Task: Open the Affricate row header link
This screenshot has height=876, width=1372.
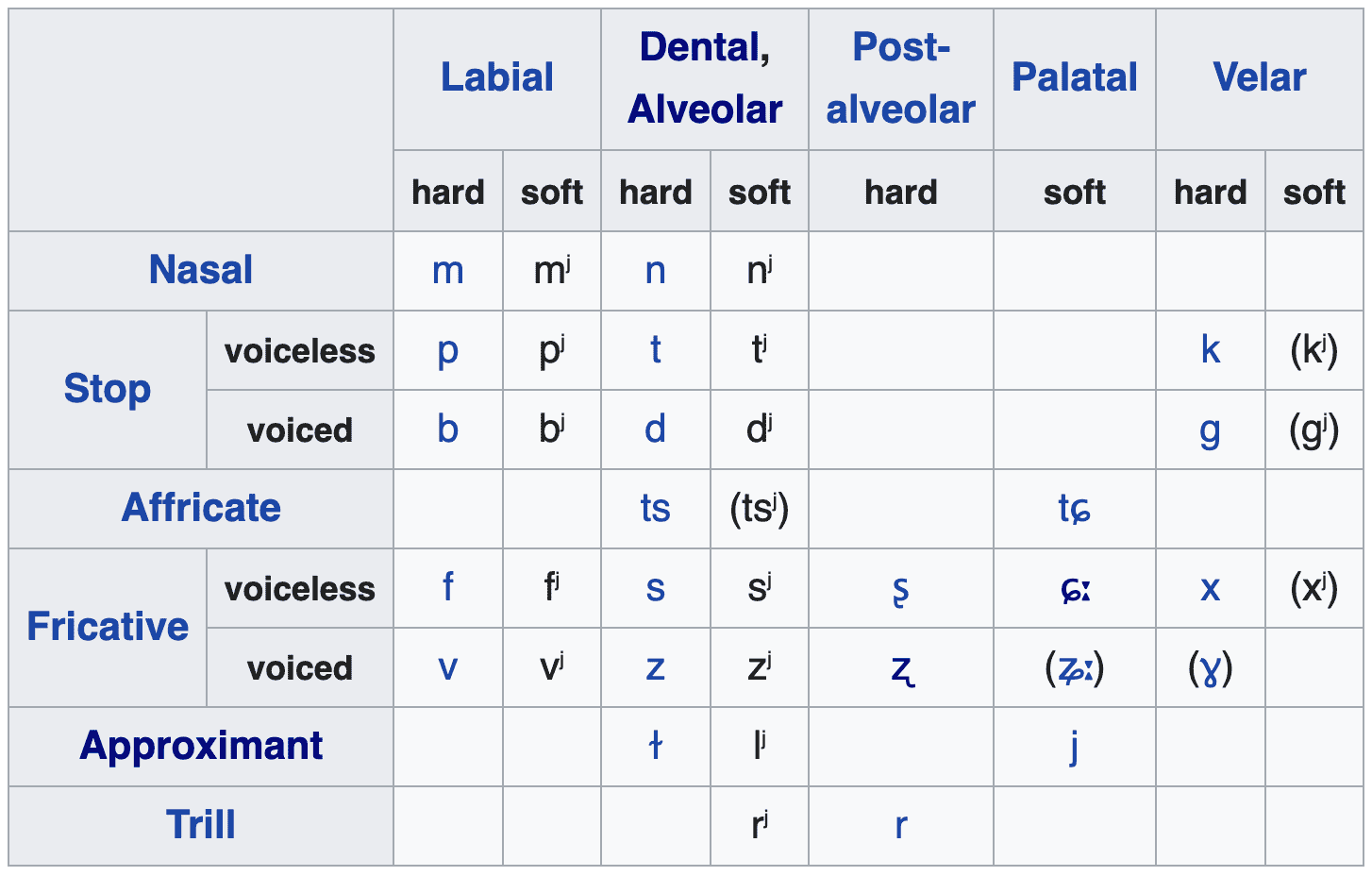Action: [201, 508]
